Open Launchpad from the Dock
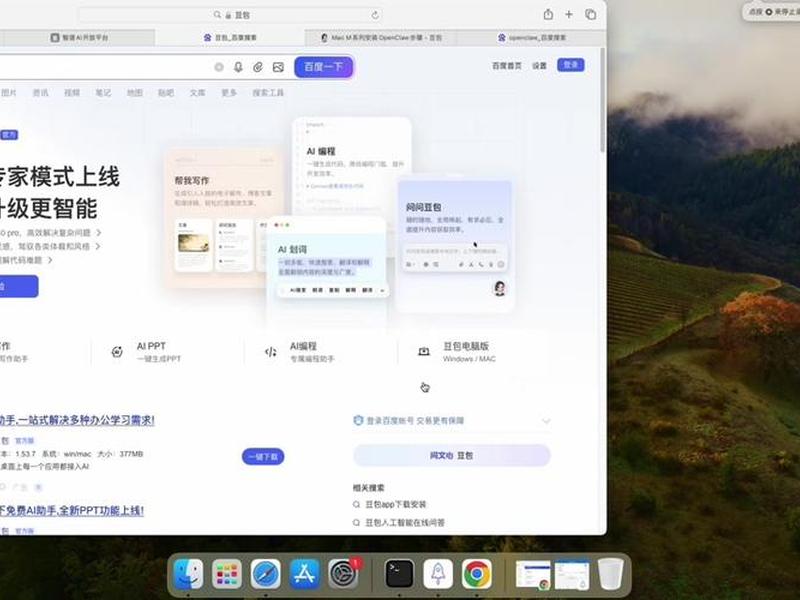The image size is (800, 600). [x=227, y=573]
